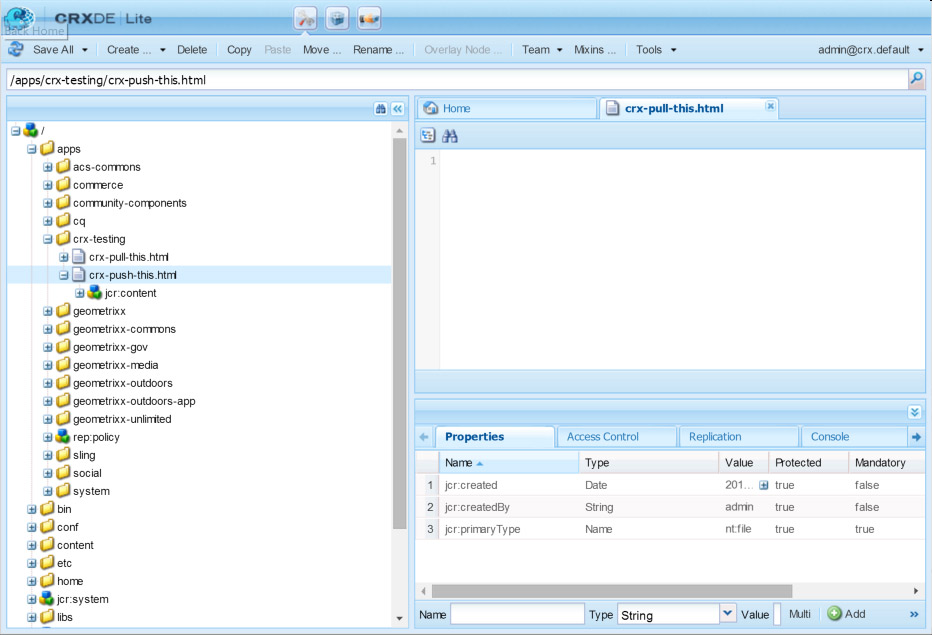Expand more options chevron beside Add
932x635 pixels.
[914, 614]
